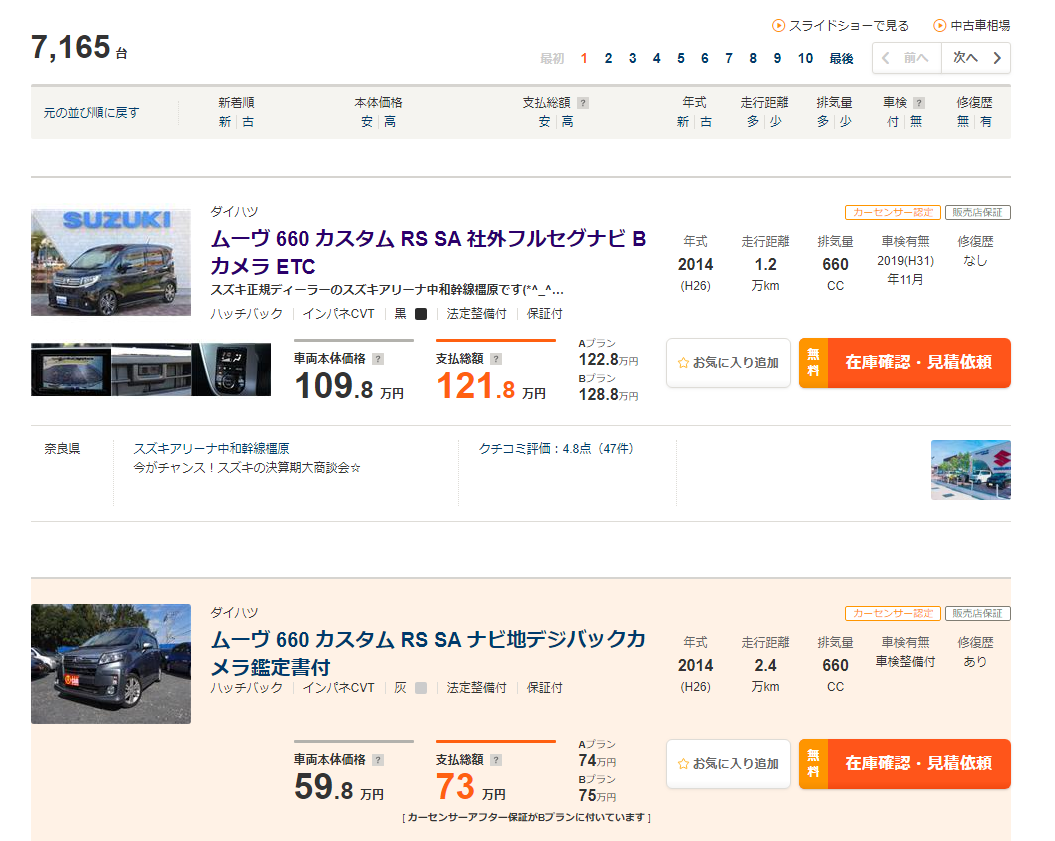Click the help icon next to 車検 sort header
The image size is (1055, 841).
point(919,103)
